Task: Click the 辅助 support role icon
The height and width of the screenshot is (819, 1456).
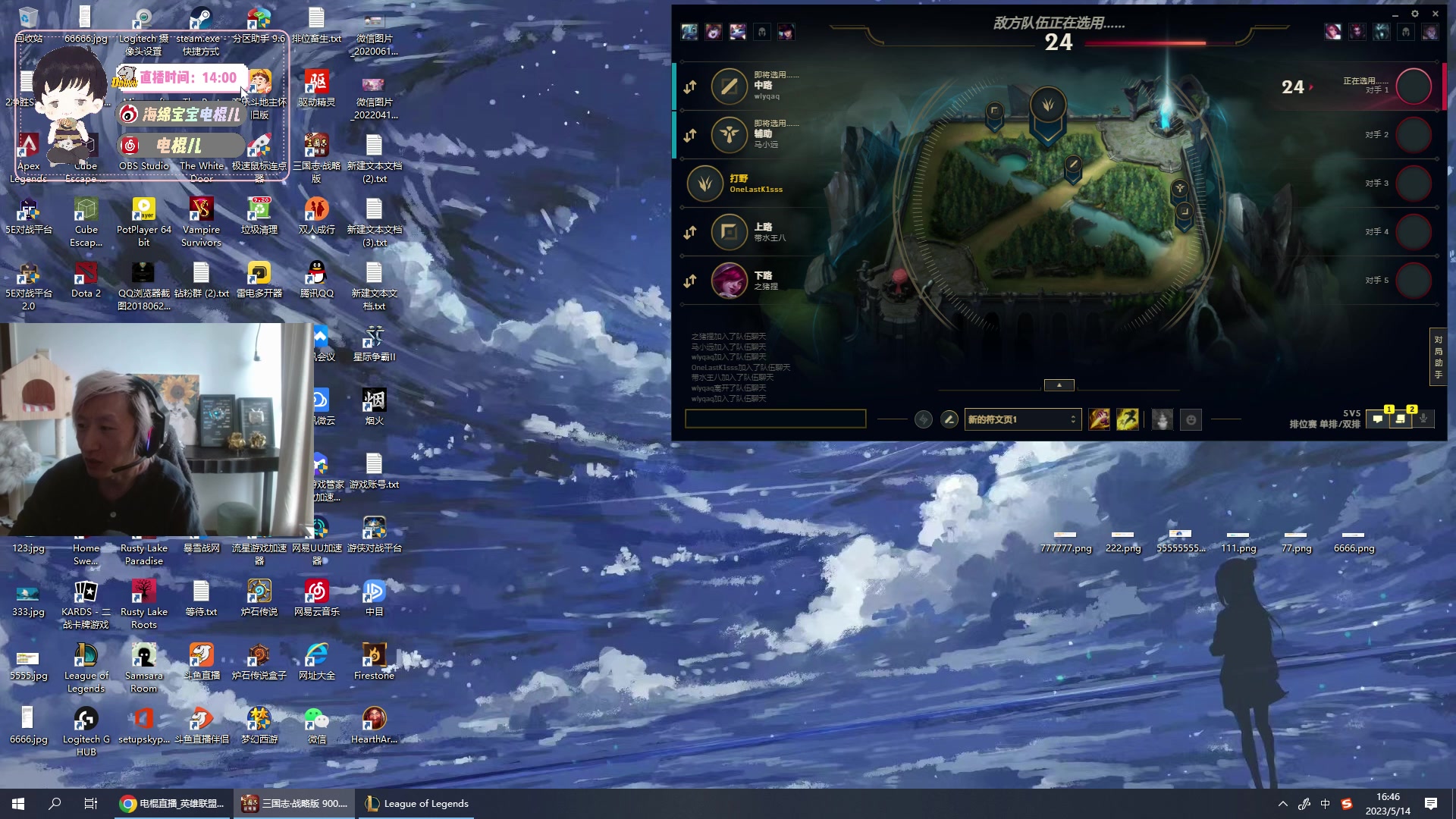Action: 729,135
